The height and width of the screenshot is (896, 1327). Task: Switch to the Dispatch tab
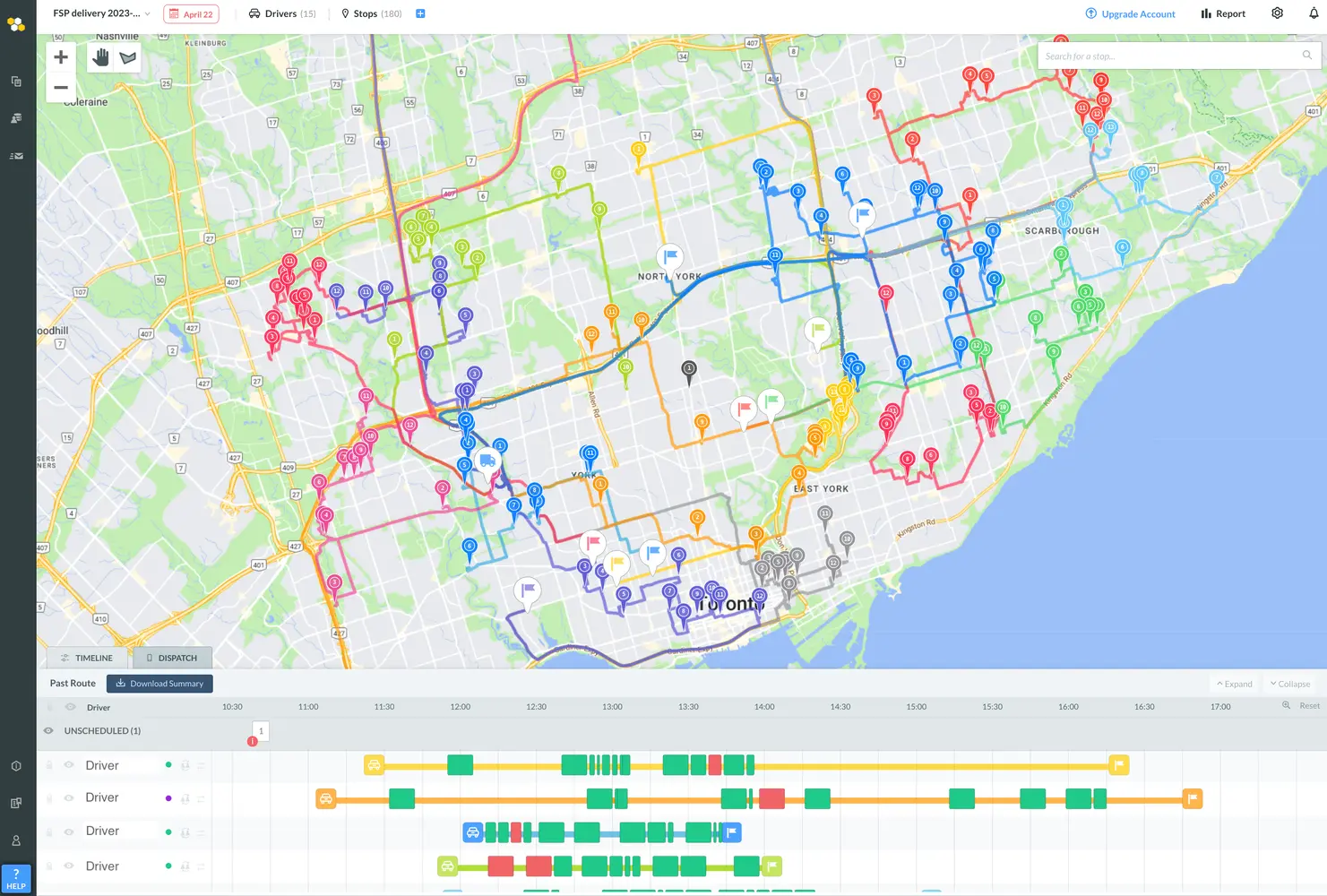point(172,658)
